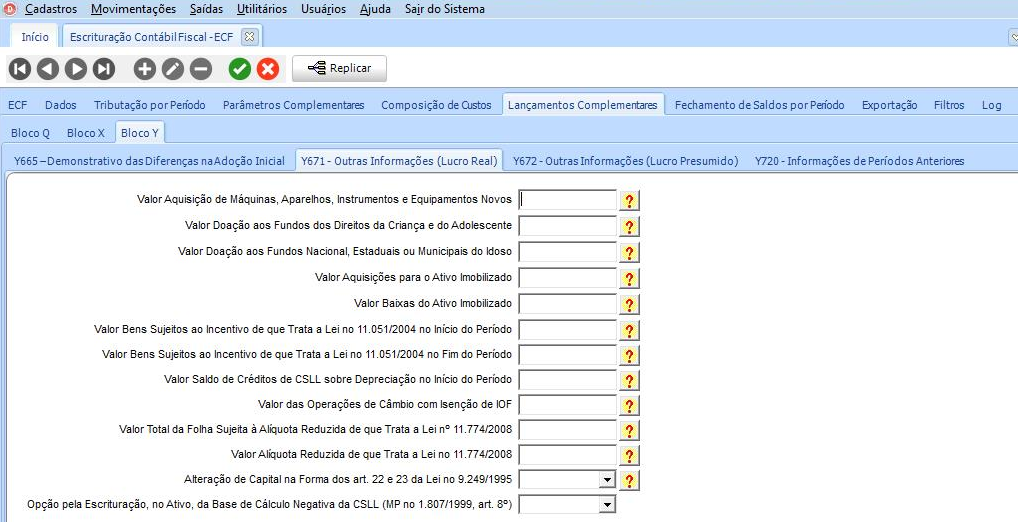The height and width of the screenshot is (522, 1018).
Task: Open Fechamento de Saldos por Período tab
Action: point(760,105)
